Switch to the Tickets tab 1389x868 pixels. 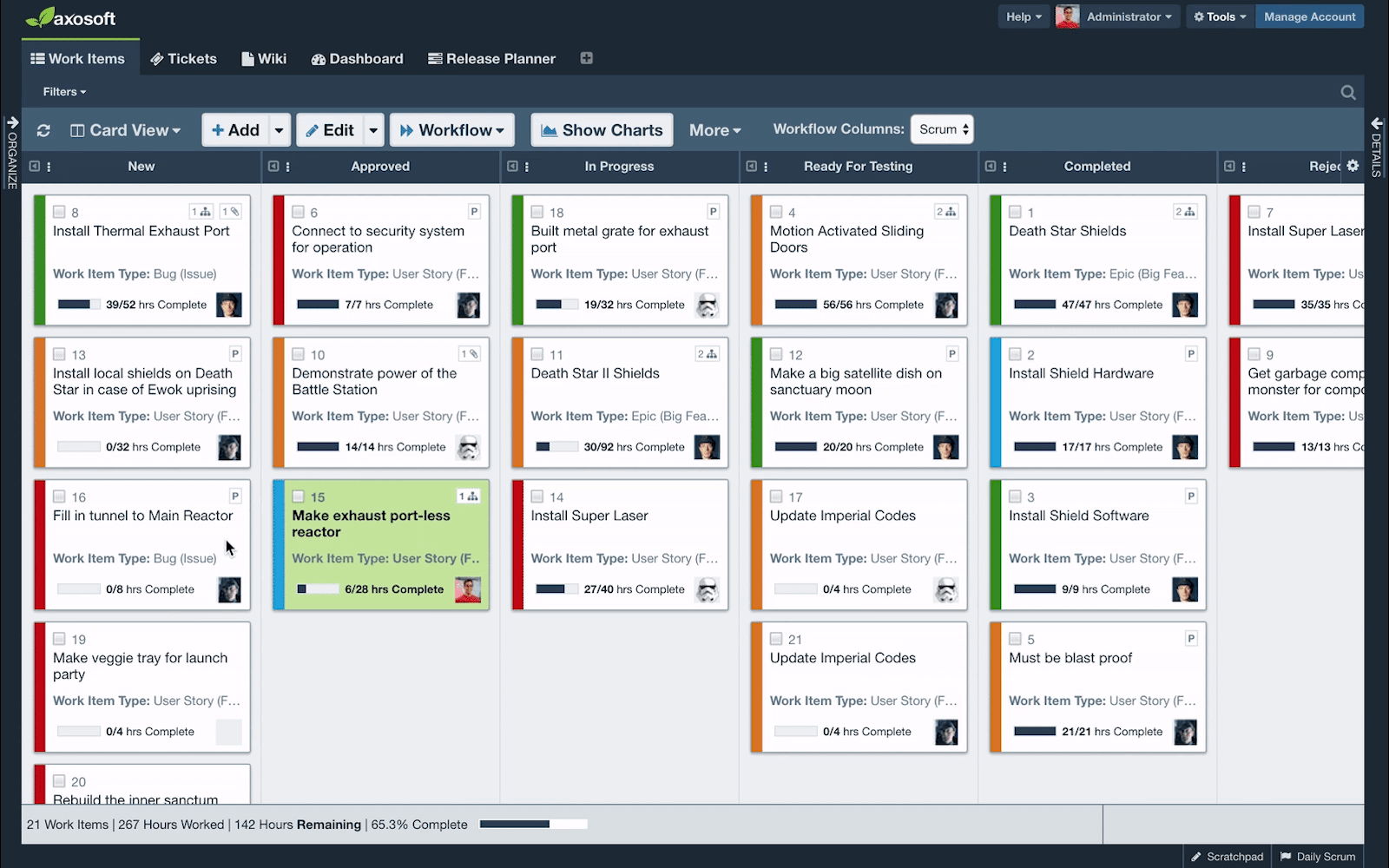183,58
